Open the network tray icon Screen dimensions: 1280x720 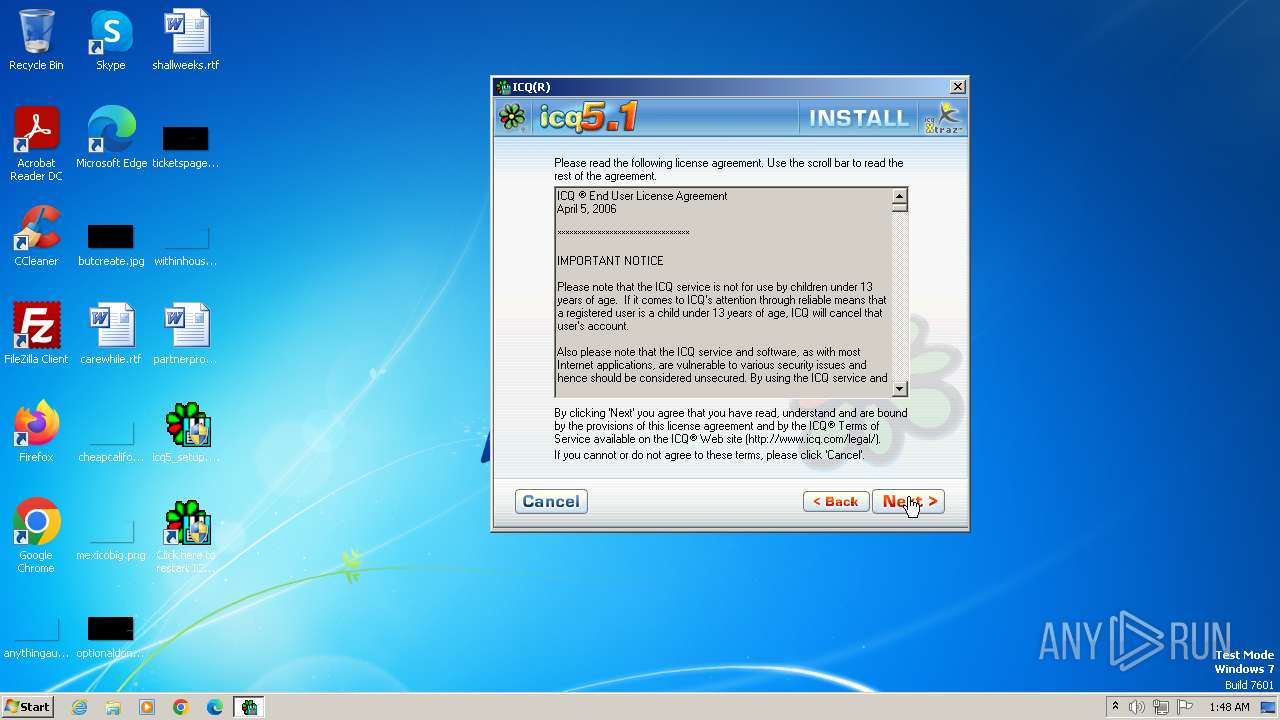point(1161,707)
